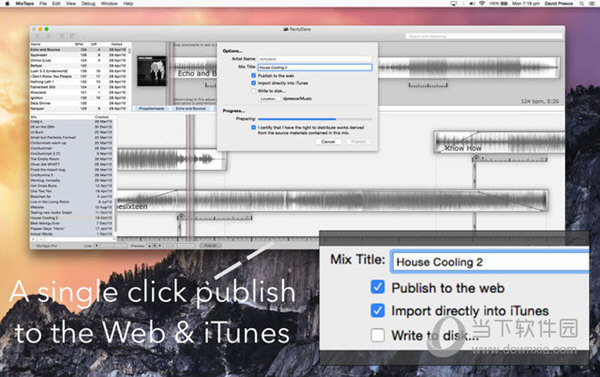
Task: Enable Write to disk in the dialog
Action: coord(253,91)
